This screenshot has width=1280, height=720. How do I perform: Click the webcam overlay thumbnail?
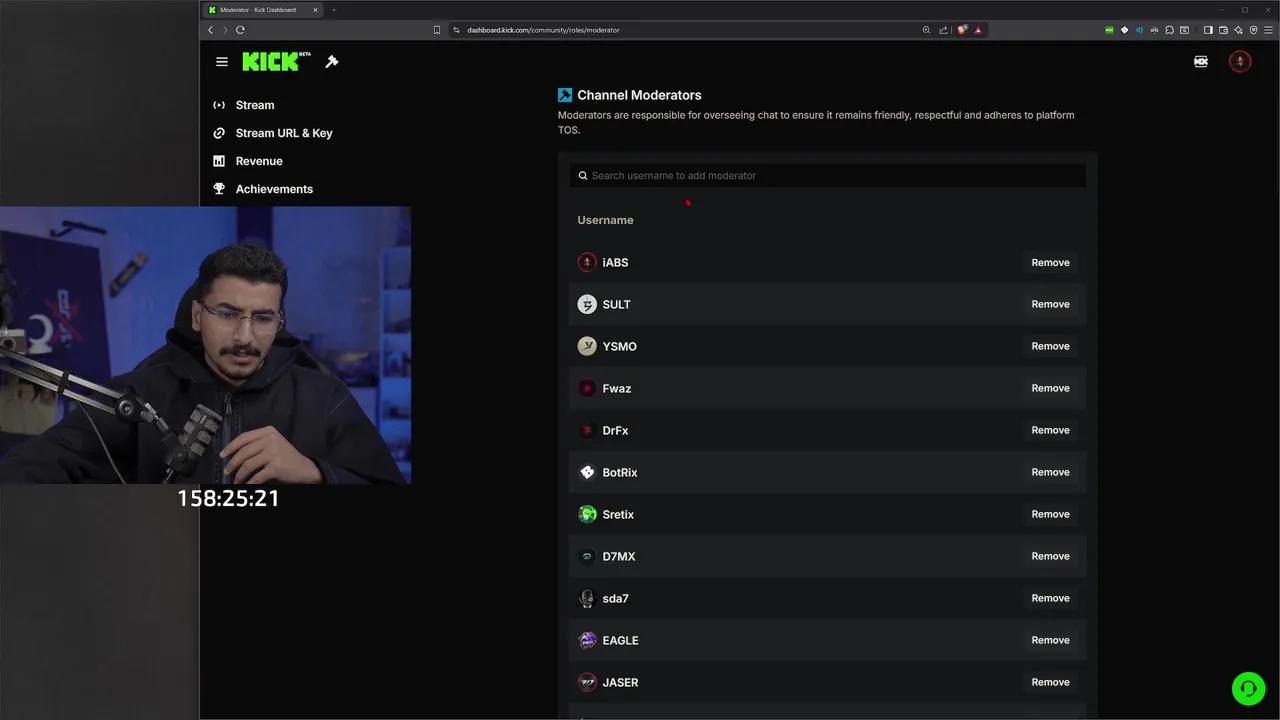[x=205, y=345]
